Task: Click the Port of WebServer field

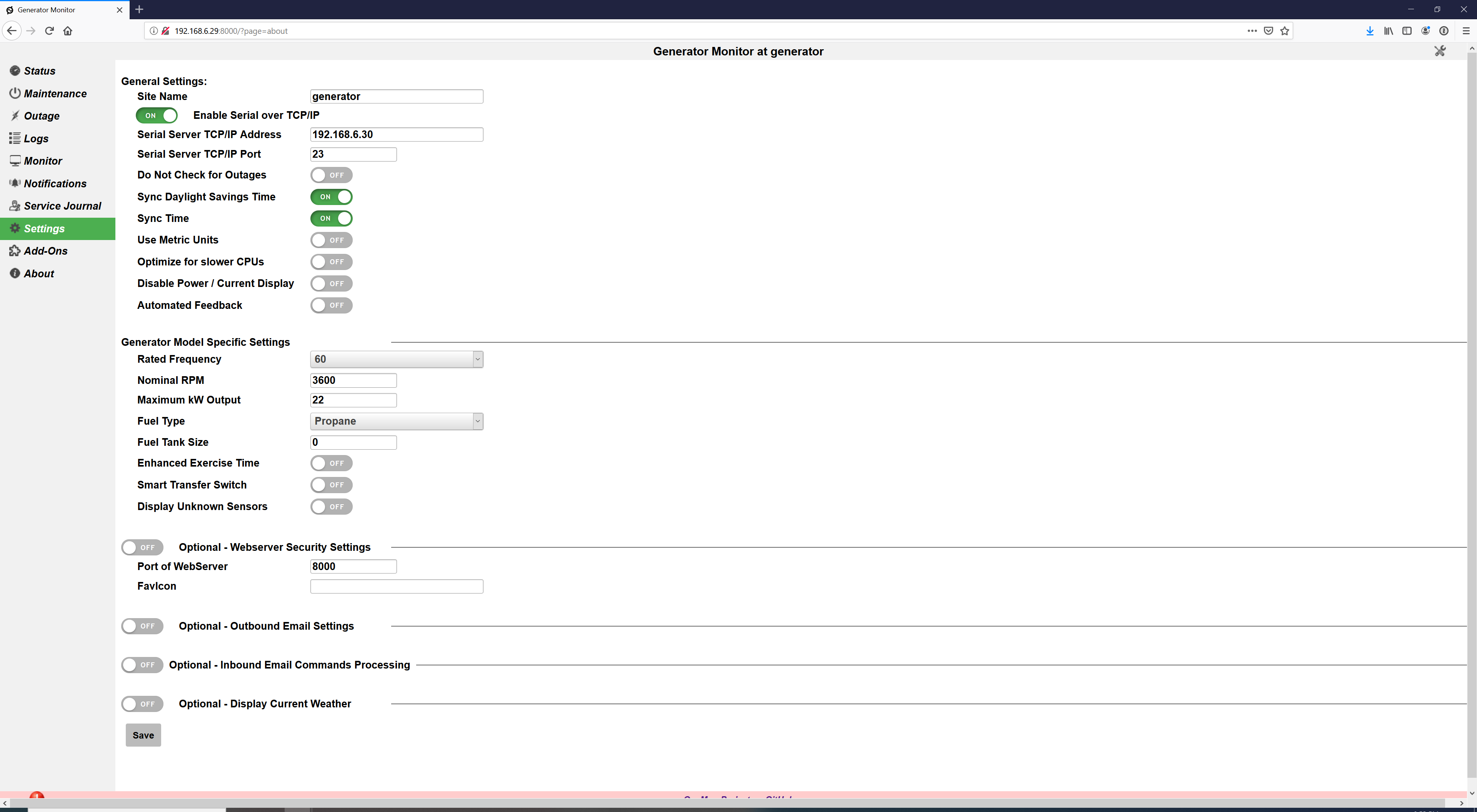Action: tap(353, 566)
